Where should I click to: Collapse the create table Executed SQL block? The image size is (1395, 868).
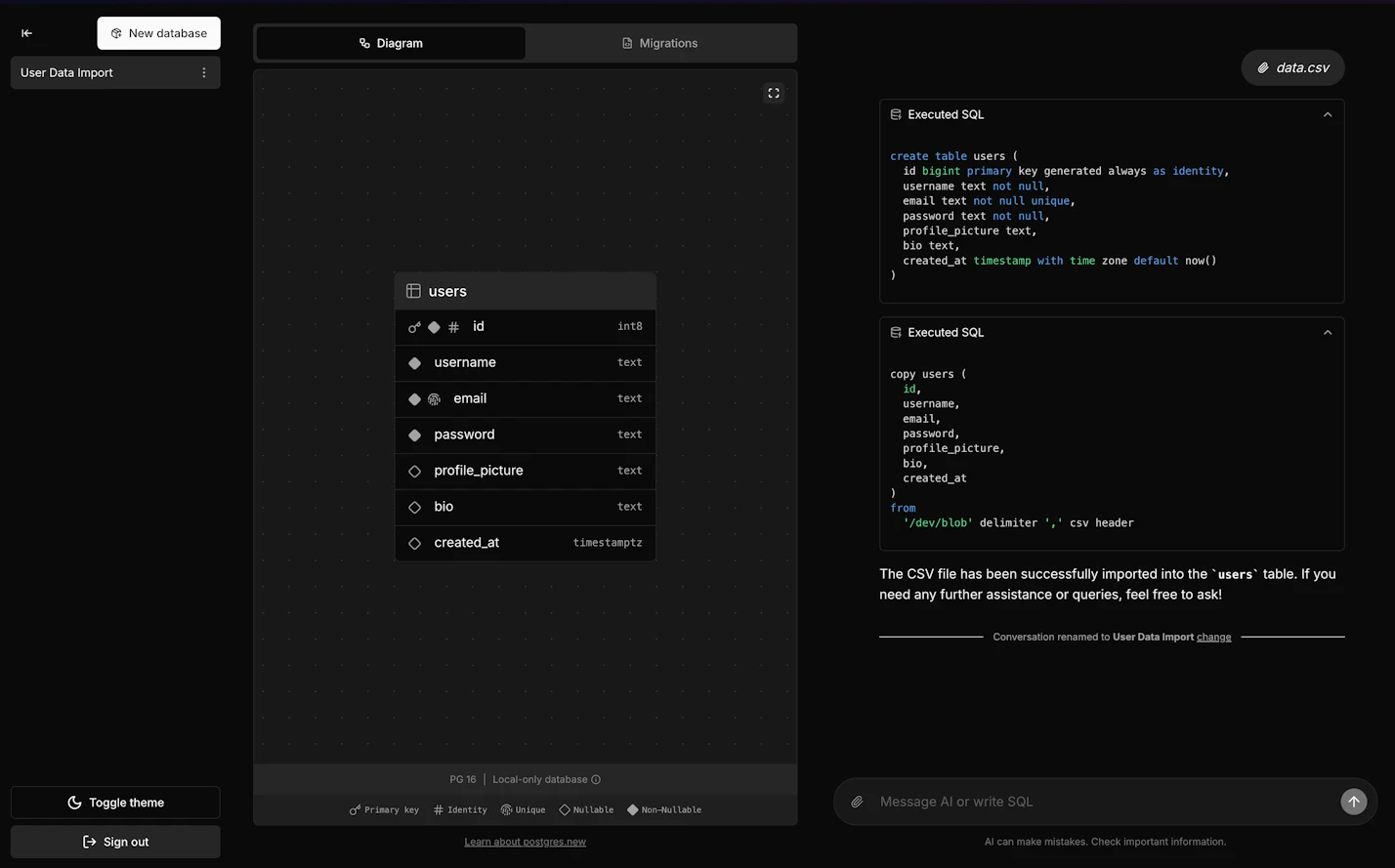click(1327, 114)
